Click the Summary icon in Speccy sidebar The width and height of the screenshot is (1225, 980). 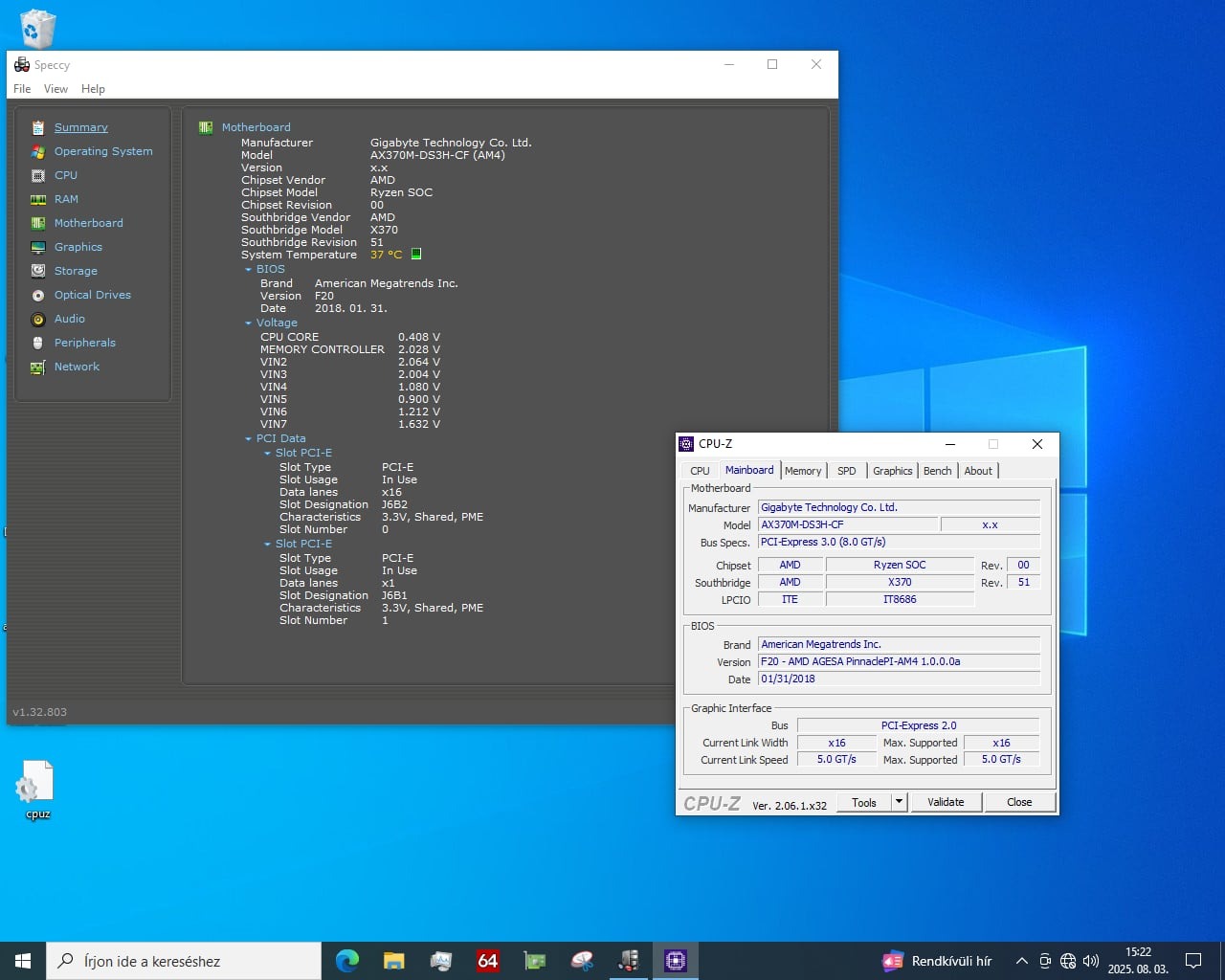tap(38, 127)
